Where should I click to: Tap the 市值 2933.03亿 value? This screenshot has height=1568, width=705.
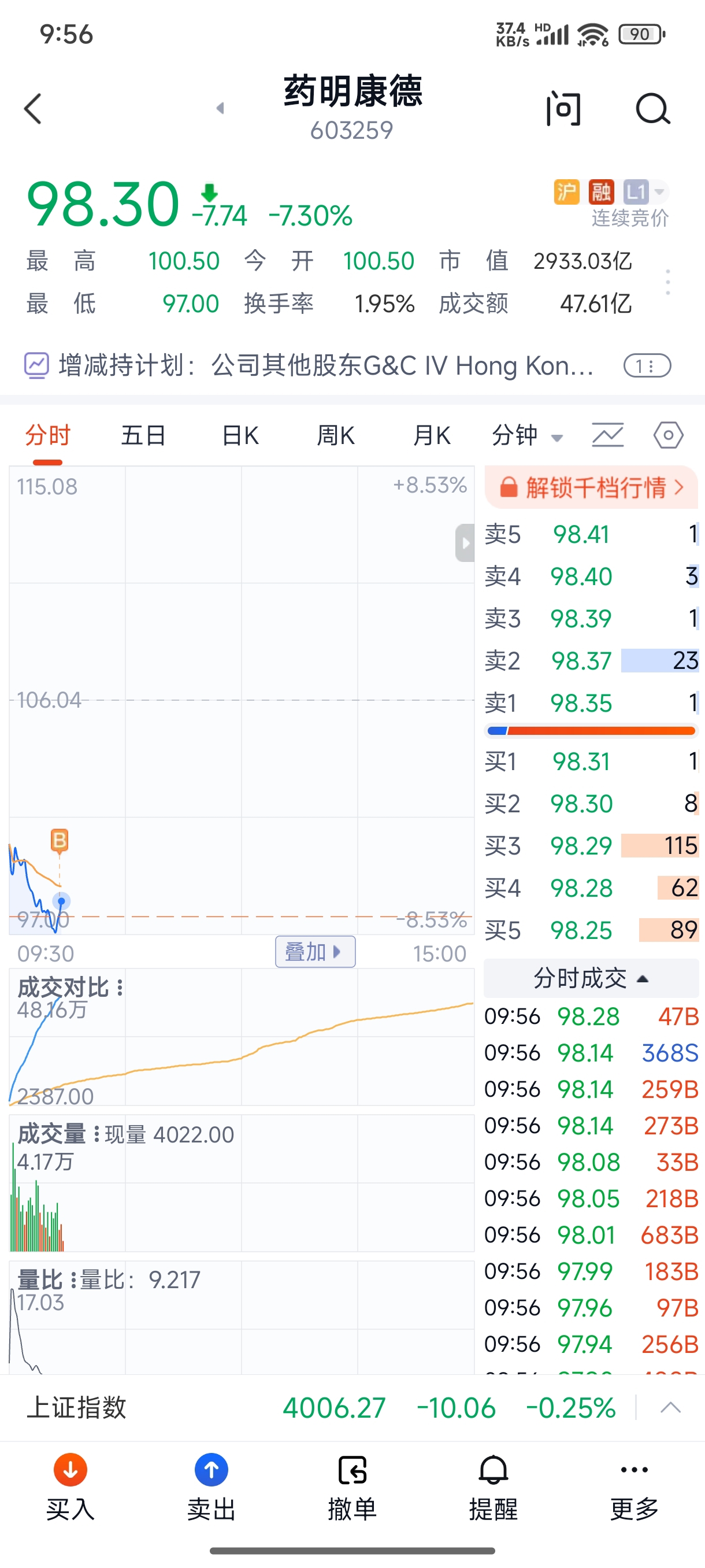click(x=582, y=261)
